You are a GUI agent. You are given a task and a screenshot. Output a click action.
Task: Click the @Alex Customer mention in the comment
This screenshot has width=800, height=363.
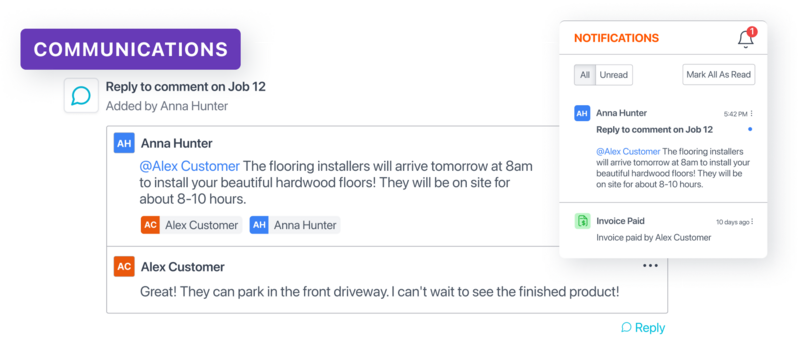tap(189, 166)
